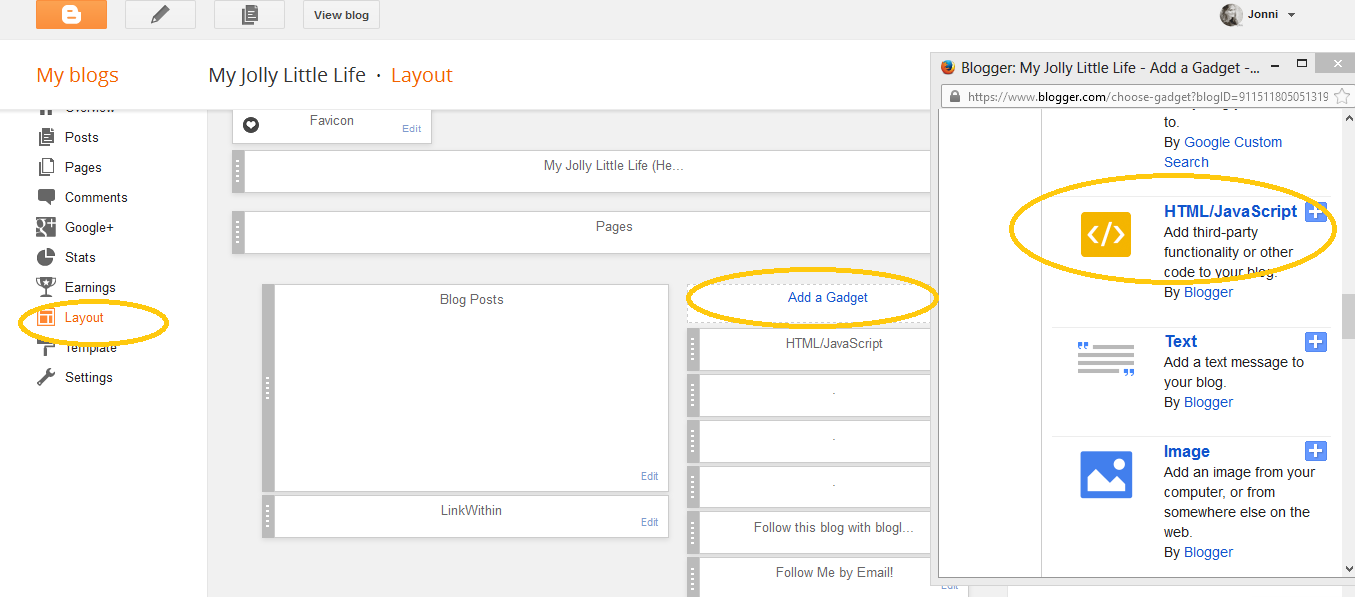The height and width of the screenshot is (597, 1355).
Task: Select the pencil new-post icon
Action: [160, 14]
